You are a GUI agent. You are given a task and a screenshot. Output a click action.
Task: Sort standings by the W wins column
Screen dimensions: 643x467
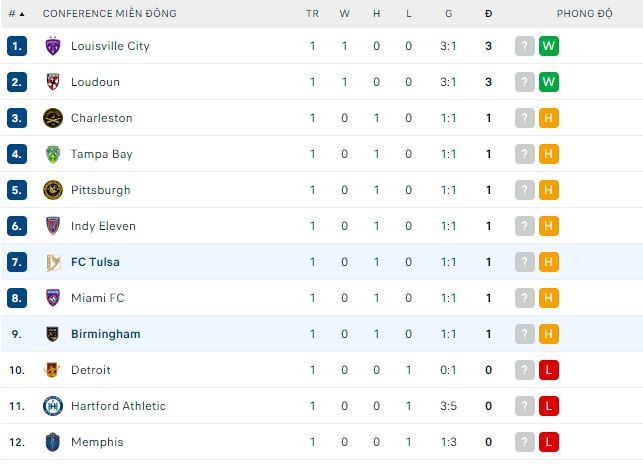tap(344, 14)
